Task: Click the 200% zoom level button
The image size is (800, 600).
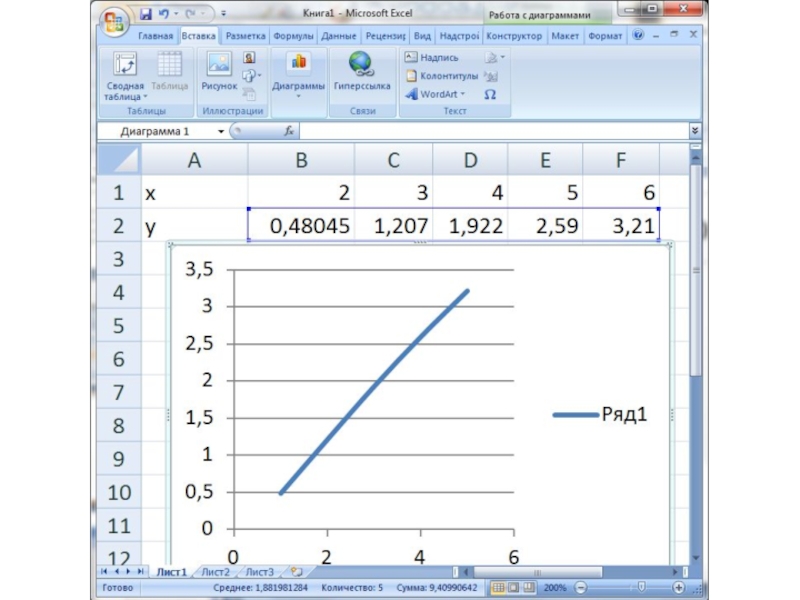Action: point(555,588)
